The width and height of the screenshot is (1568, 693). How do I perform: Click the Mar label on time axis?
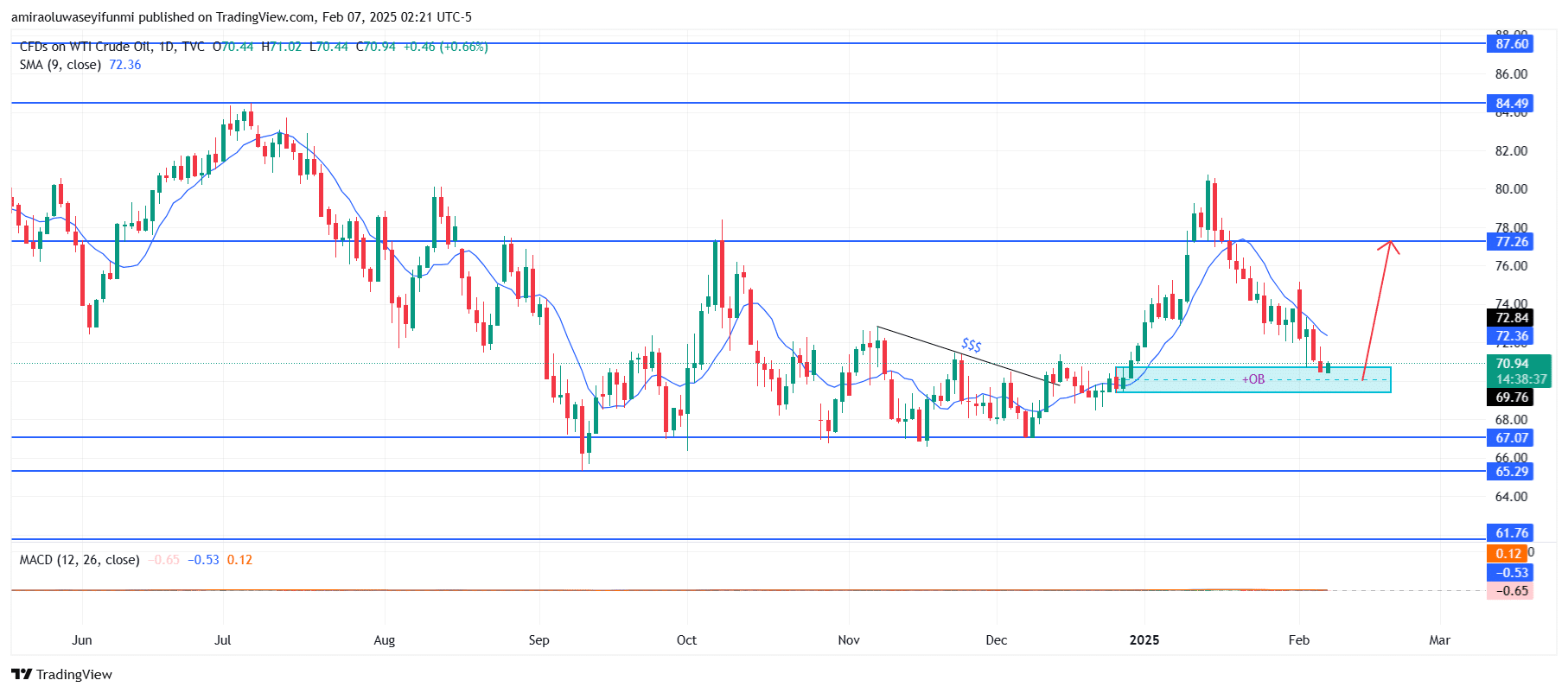click(x=1439, y=640)
